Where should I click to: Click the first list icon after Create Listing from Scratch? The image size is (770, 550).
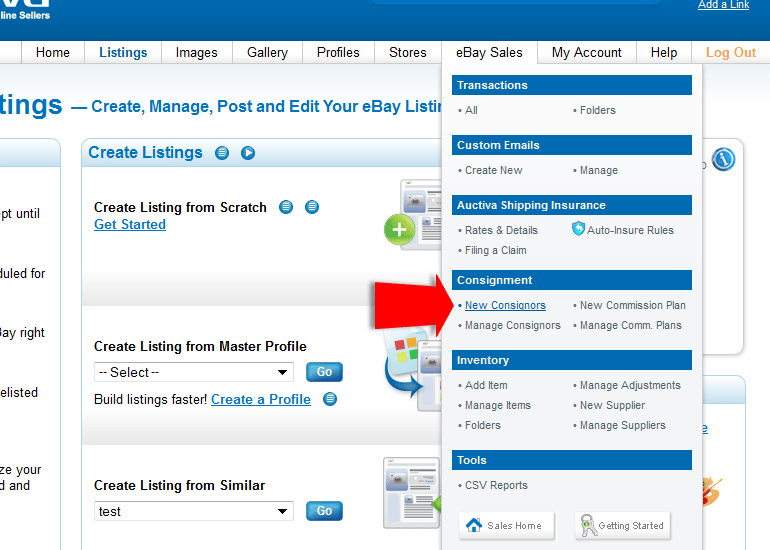click(286, 207)
